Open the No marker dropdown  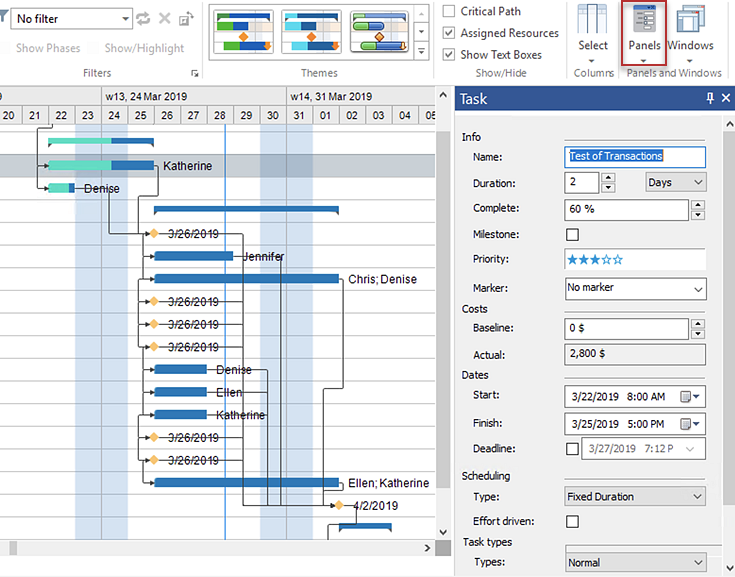pyautogui.click(x=636, y=288)
